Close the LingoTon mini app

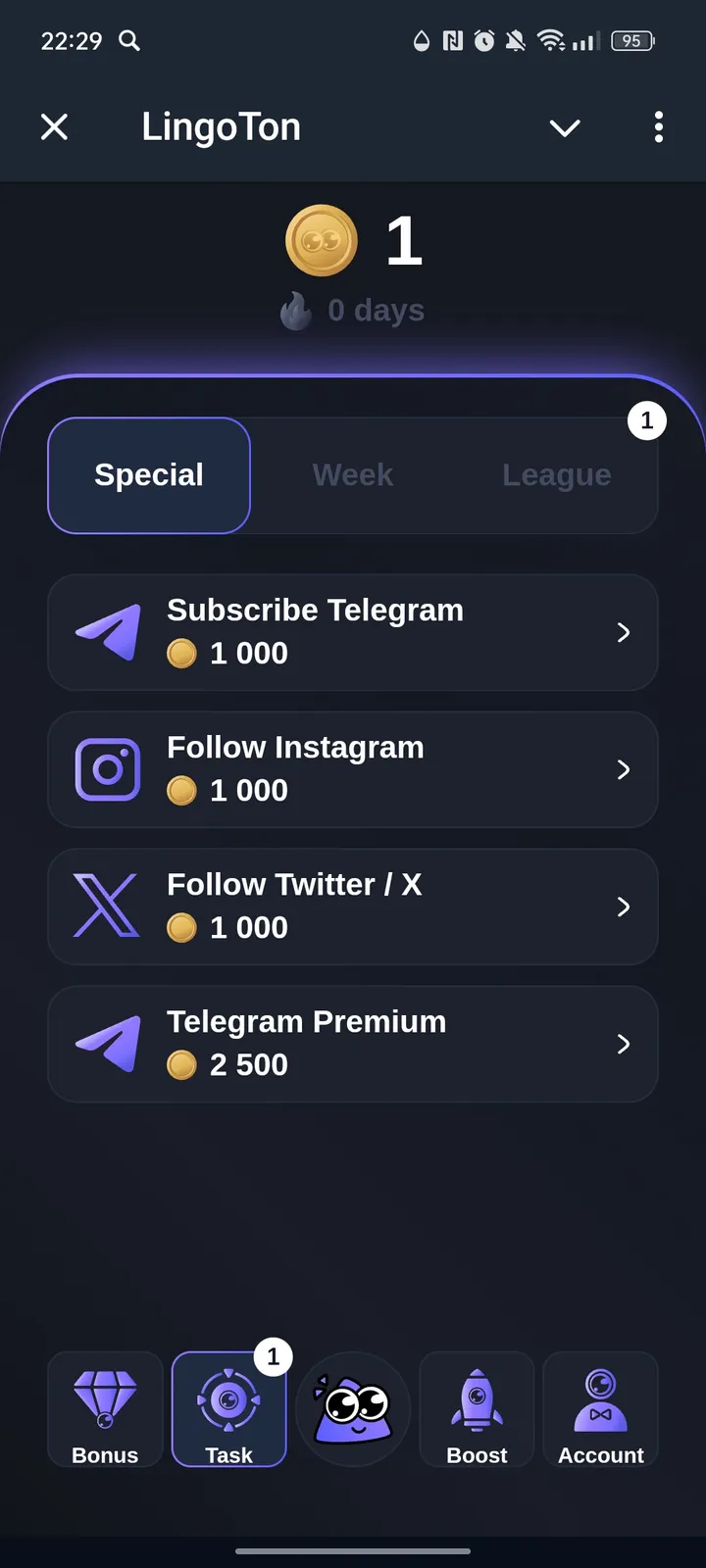pos(55,127)
